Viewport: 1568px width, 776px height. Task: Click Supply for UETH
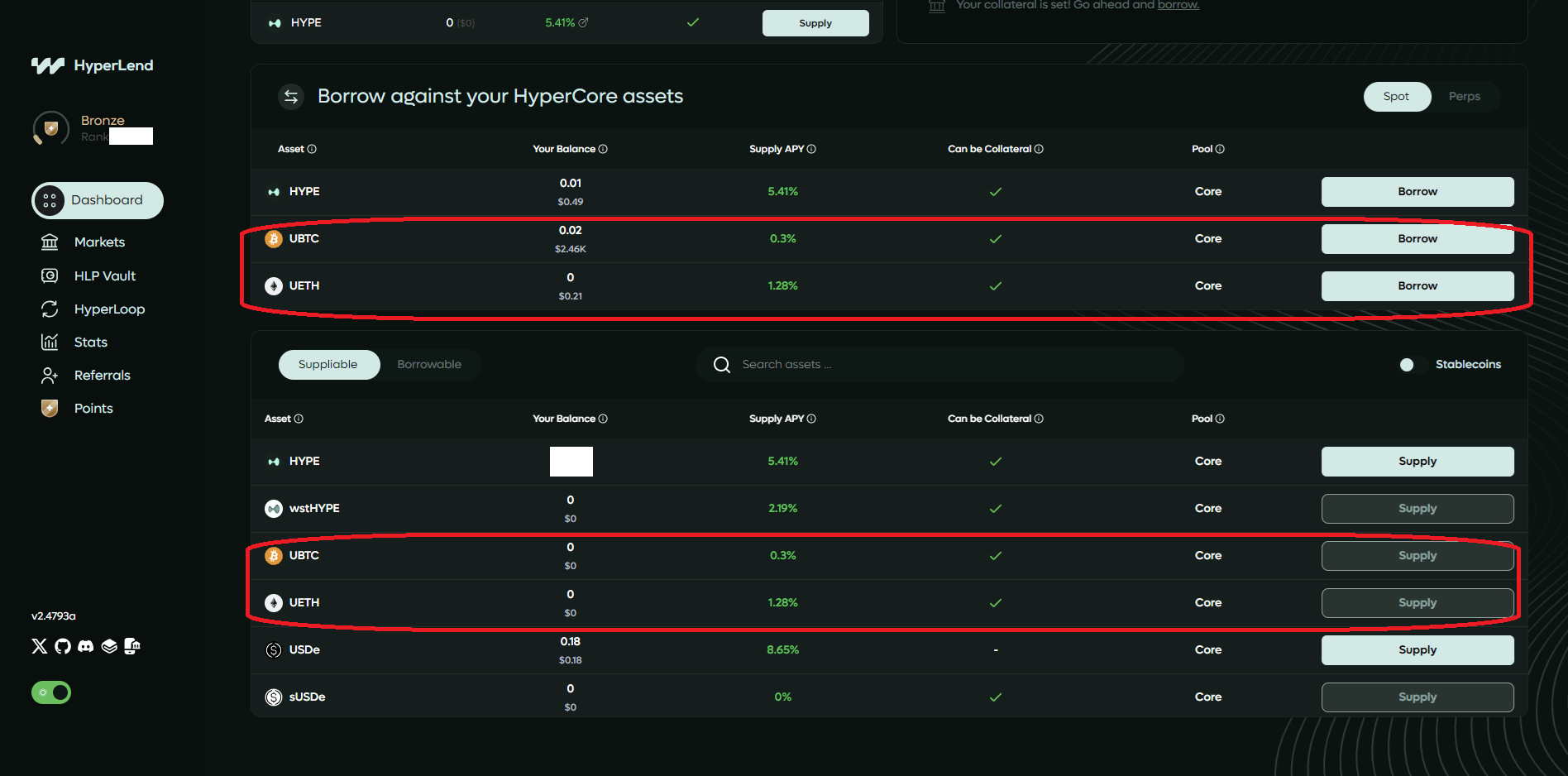[x=1417, y=603]
